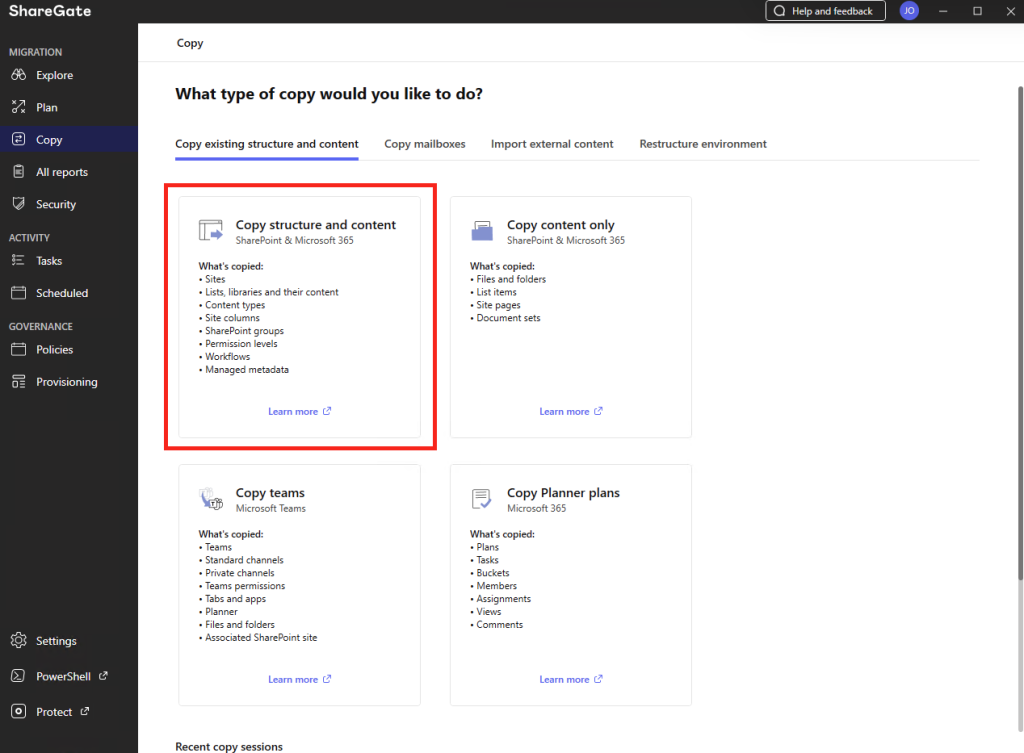1024x753 pixels.
Task: Click the Buckets list entry
Action: pos(492,573)
